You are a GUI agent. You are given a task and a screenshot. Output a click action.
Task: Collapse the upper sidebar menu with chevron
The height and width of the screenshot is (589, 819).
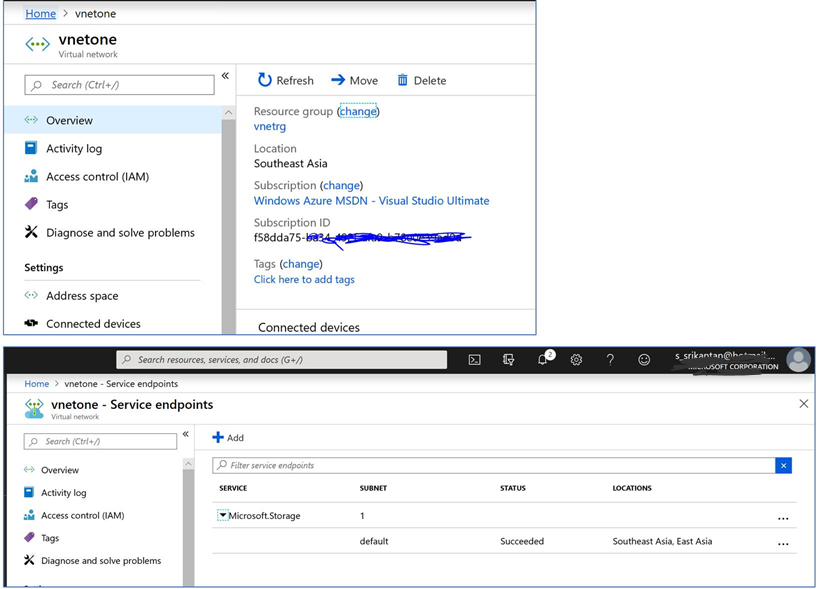point(225,76)
